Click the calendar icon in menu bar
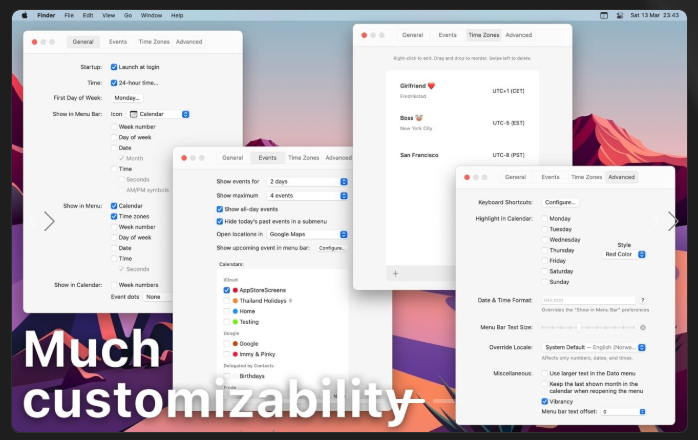698x440 pixels. coord(604,15)
